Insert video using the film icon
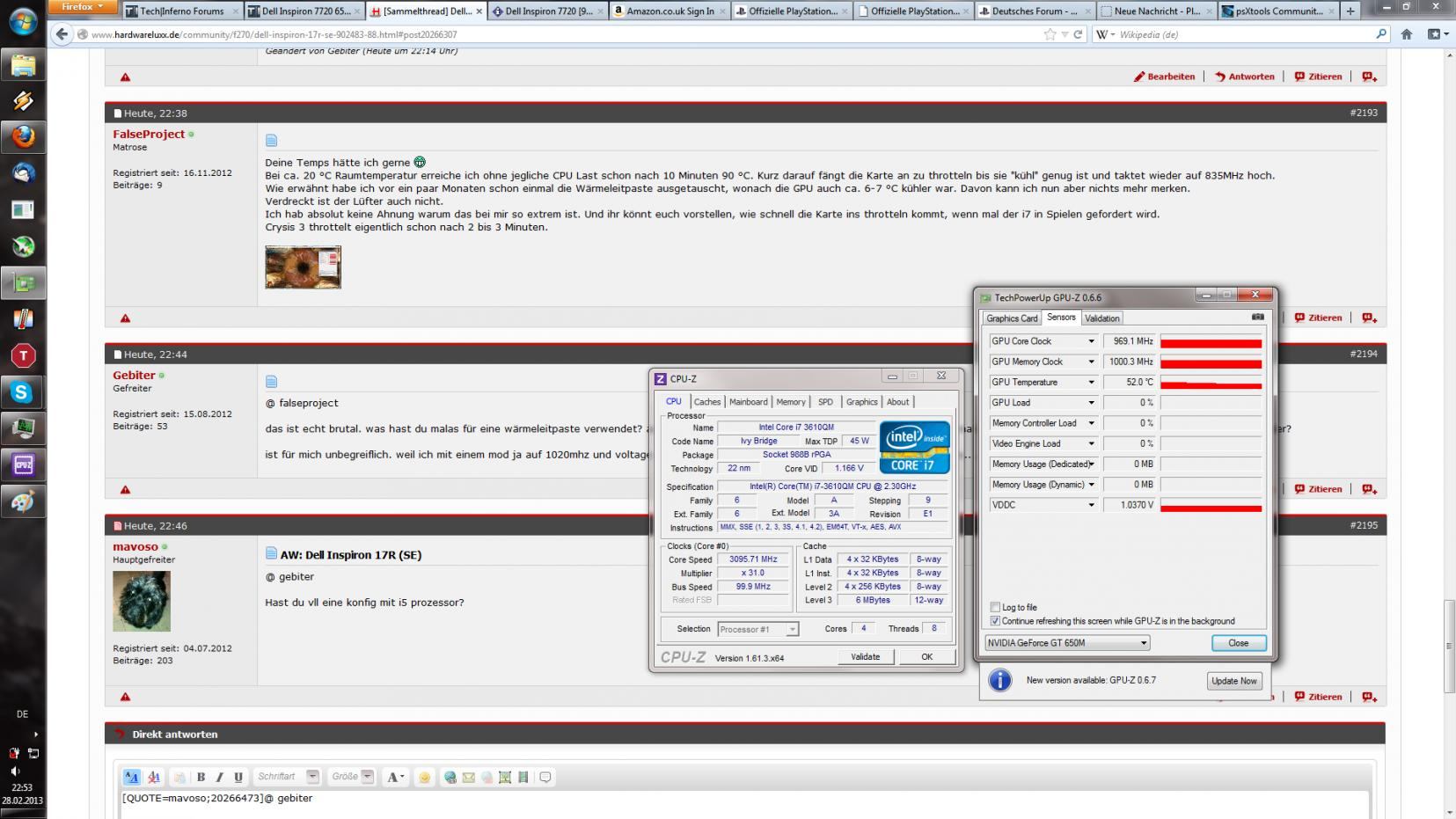The height and width of the screenshot is (819, 1456). pyautogui.click(x=523, y=777)
